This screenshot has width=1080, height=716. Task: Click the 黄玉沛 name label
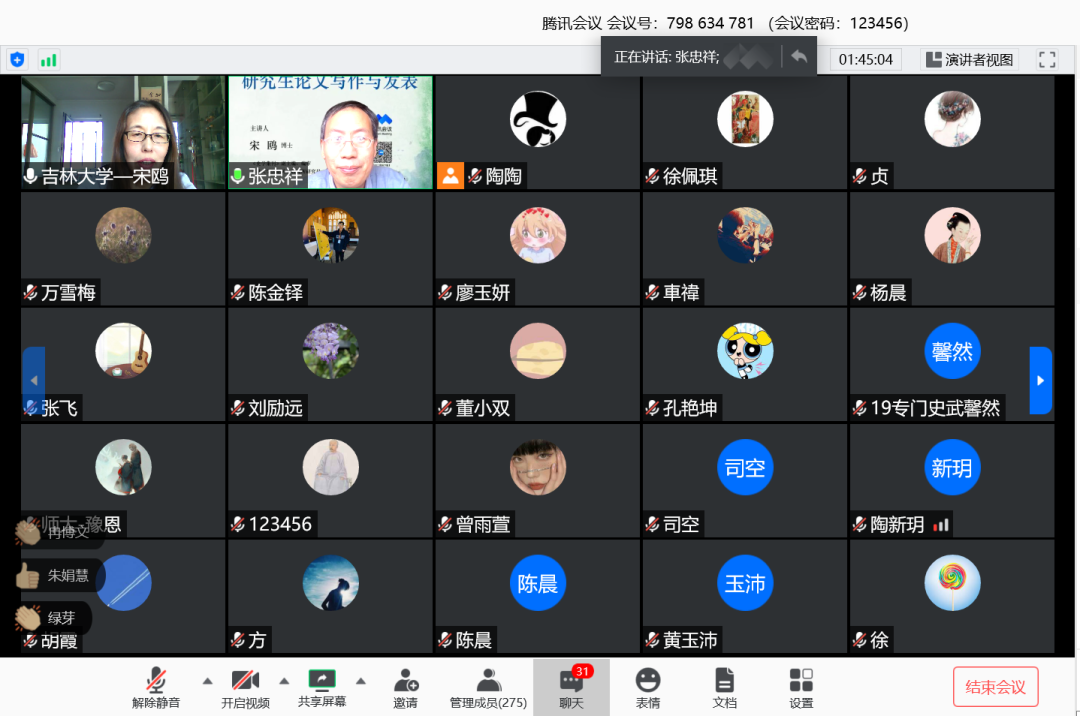pos(690,640)
